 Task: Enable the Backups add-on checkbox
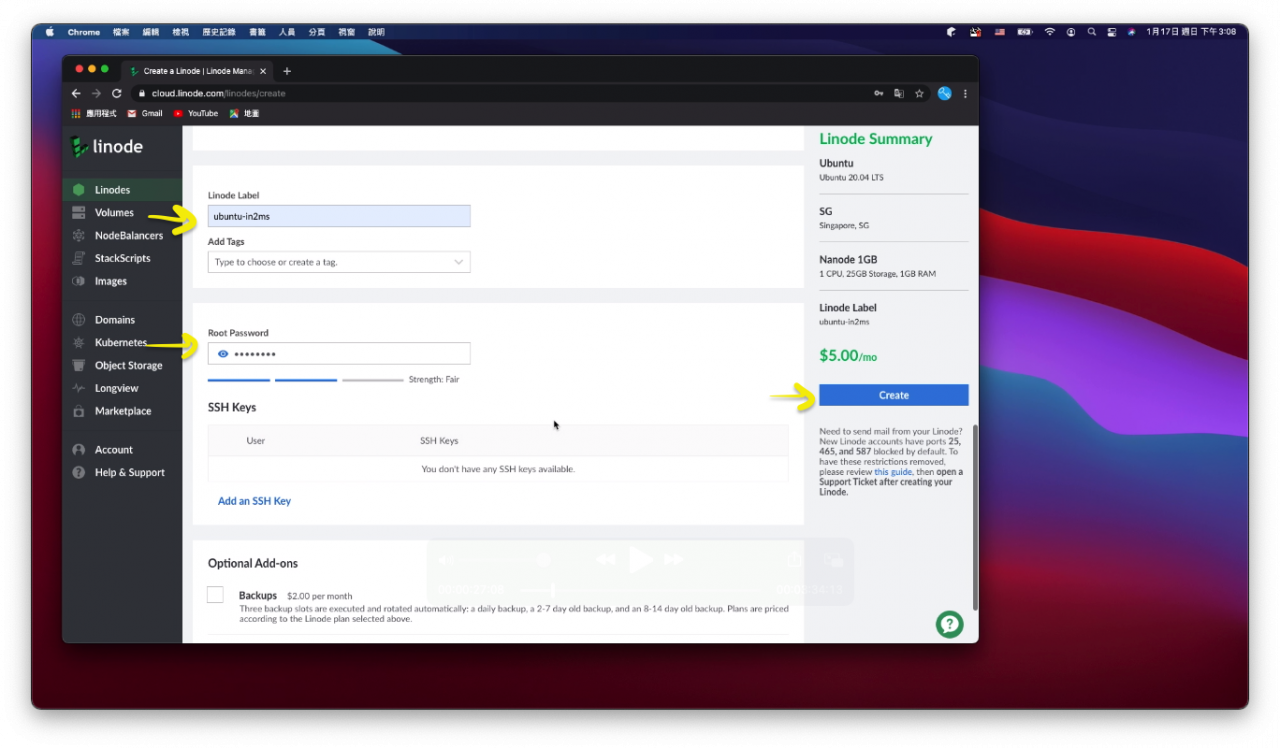point(215,595)
